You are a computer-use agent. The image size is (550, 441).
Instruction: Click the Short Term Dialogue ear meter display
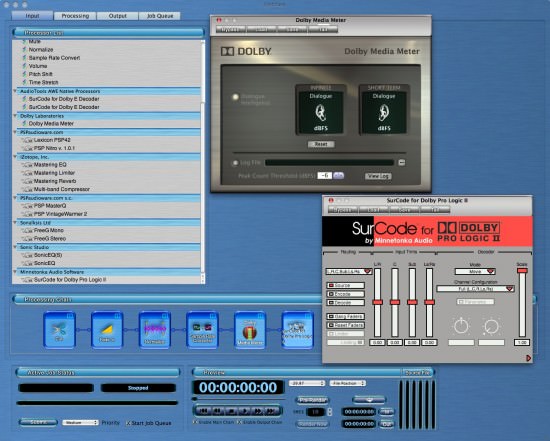[384, 112]
